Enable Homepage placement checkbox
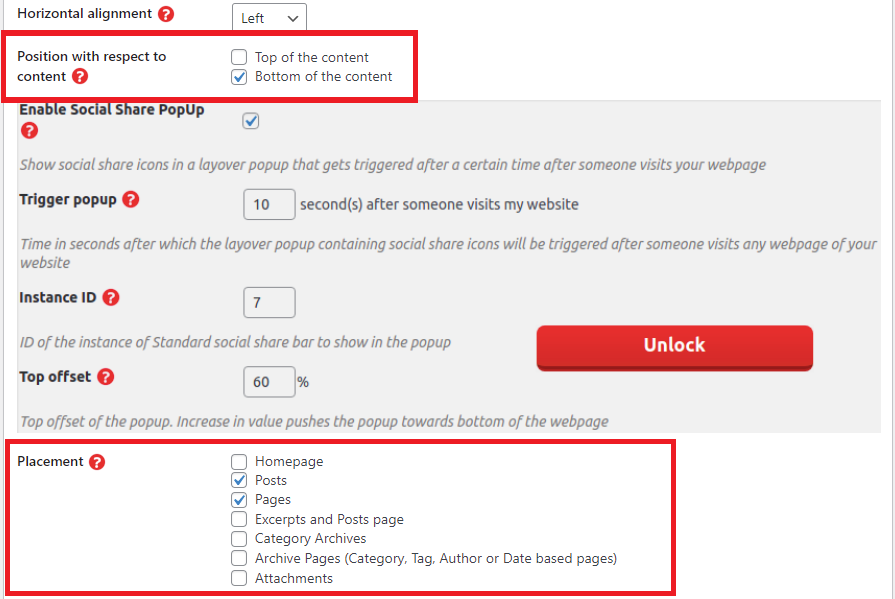 (239, 462)
